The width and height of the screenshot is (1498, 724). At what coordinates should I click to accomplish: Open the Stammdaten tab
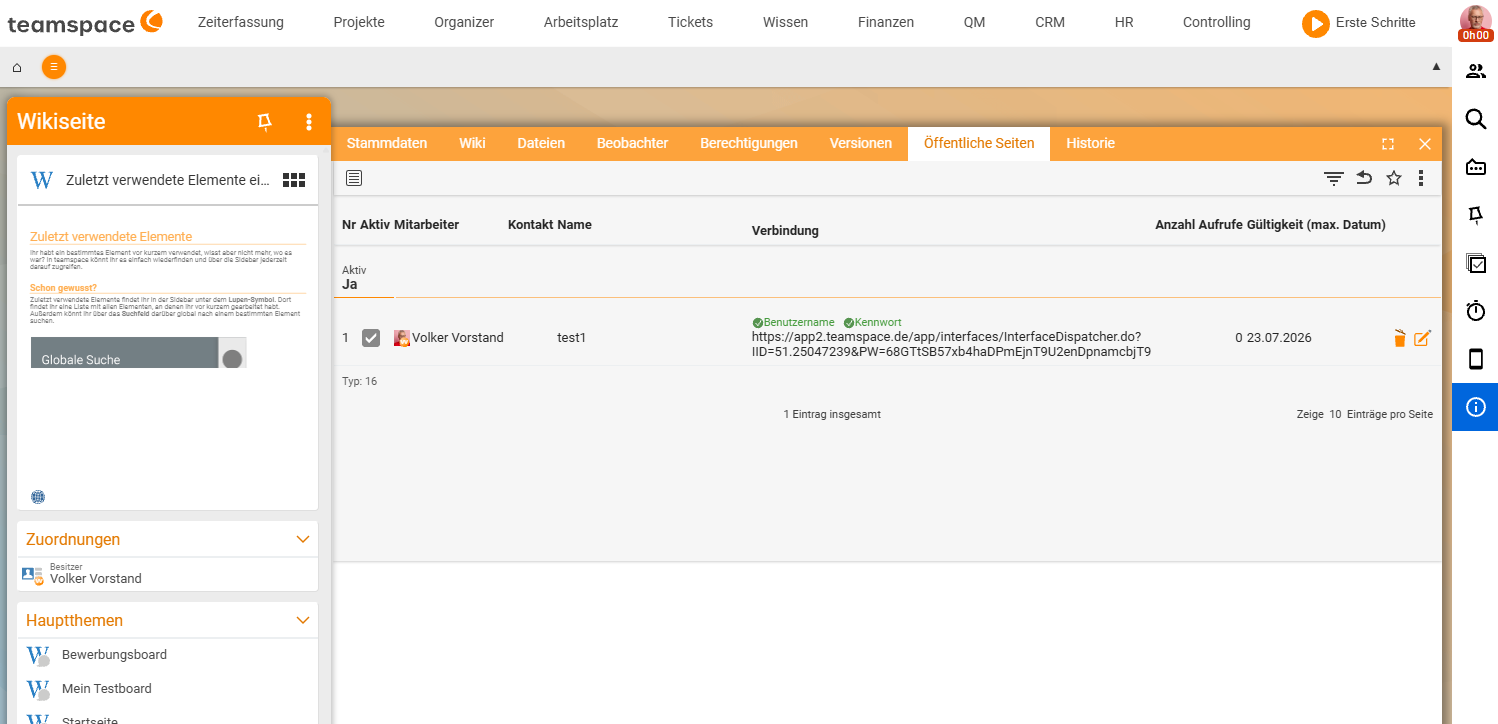tap(387, 143)
